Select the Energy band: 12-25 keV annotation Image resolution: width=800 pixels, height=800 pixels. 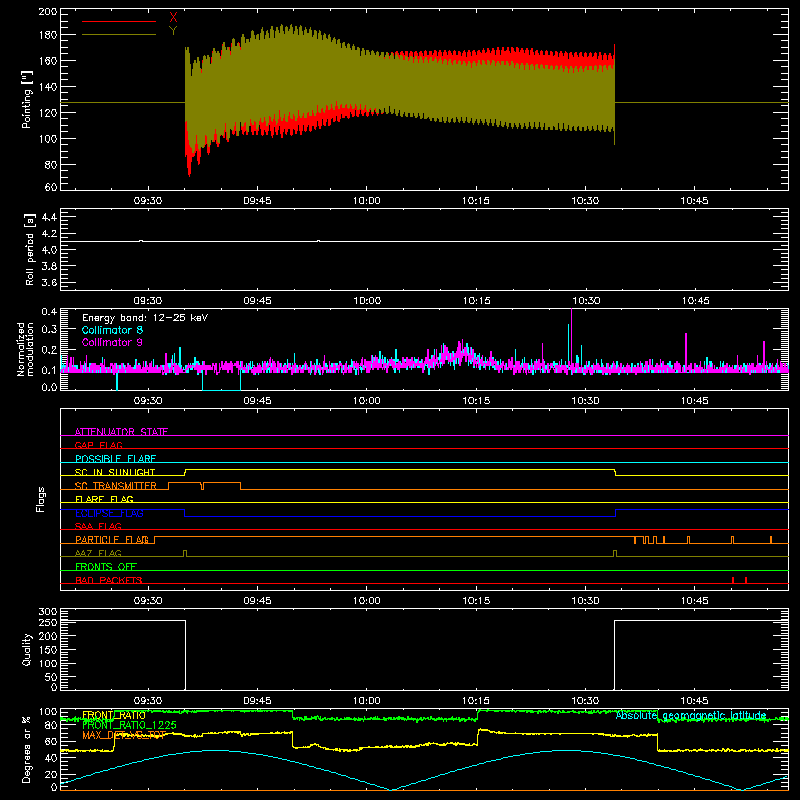145,318
